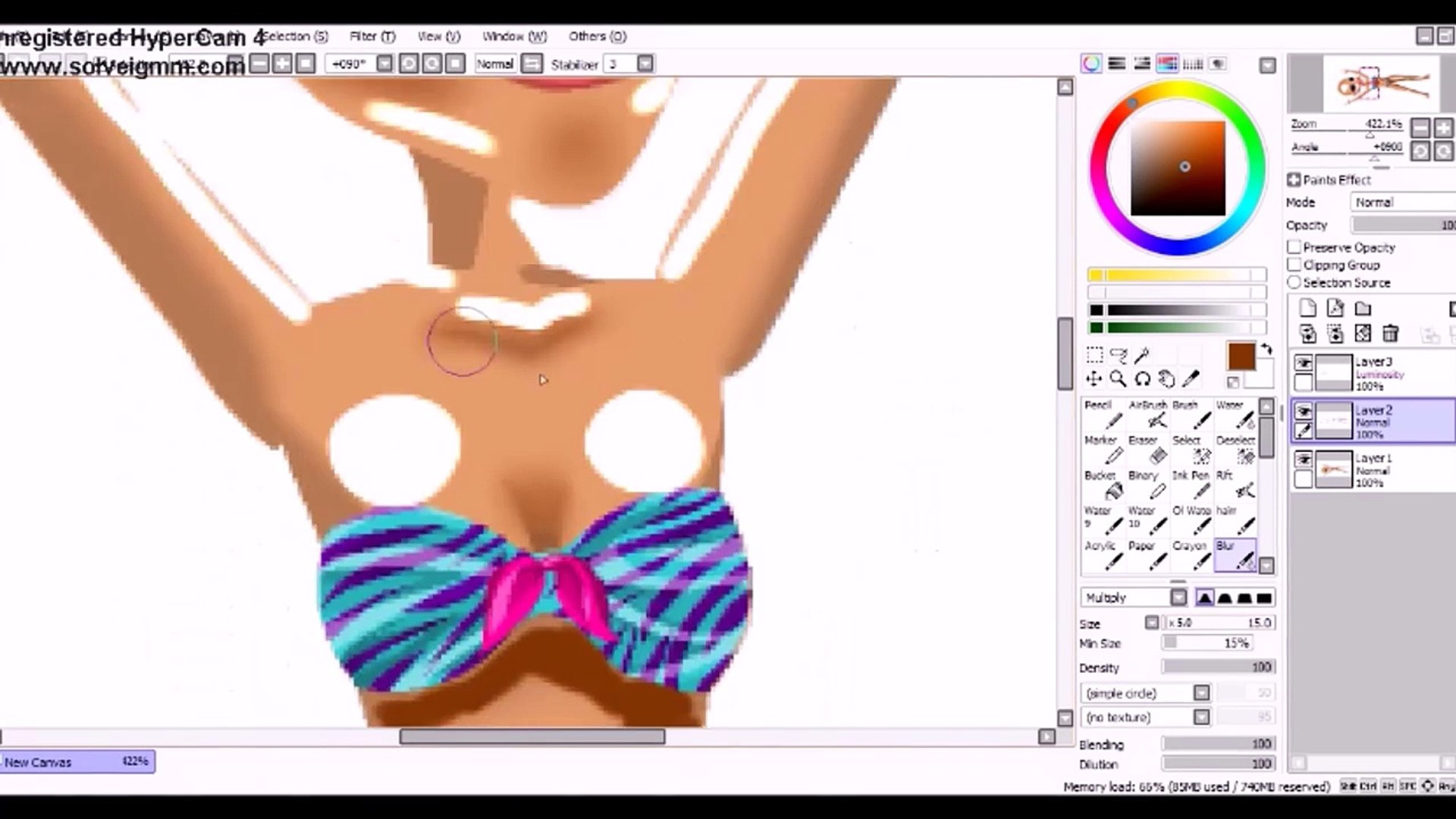Image resolution: width=1456 pixels, height=819 pixels.
Task: Open the Multiply brush mode dropdown
Action: (1178, 598)
